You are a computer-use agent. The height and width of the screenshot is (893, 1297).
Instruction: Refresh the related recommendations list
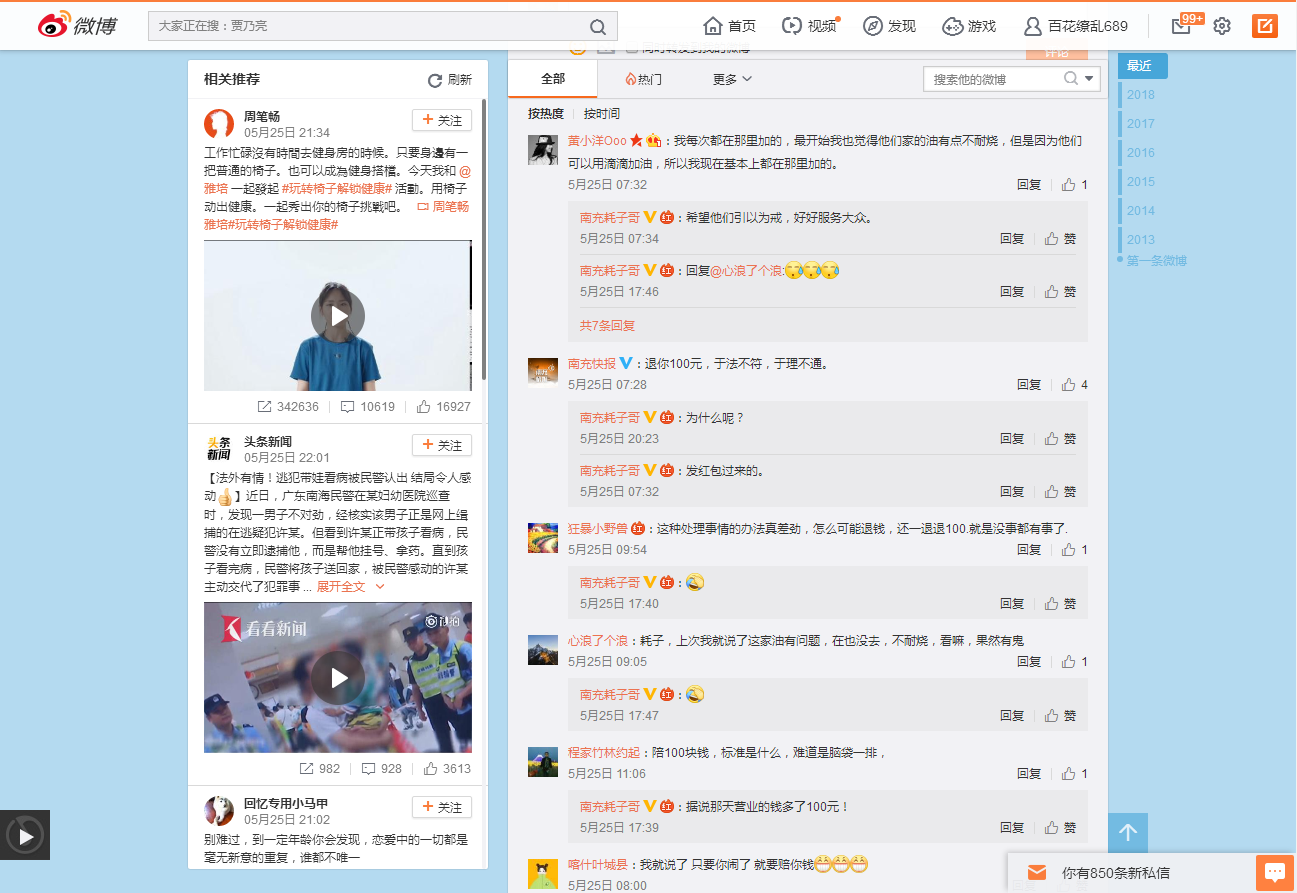(450, 80)
